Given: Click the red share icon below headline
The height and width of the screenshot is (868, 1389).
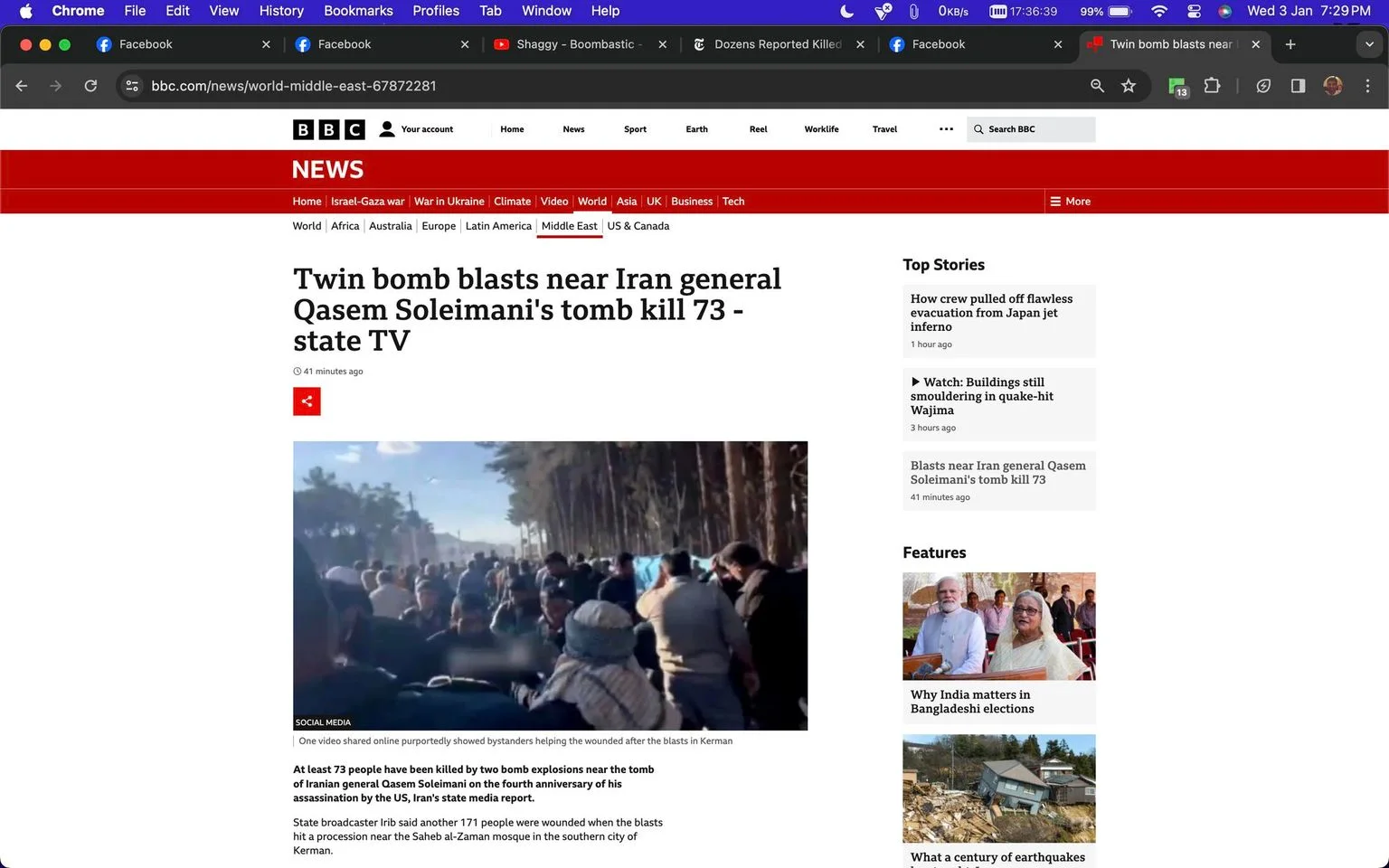Looking at the screenshot, I should click(x=307, y=401).
